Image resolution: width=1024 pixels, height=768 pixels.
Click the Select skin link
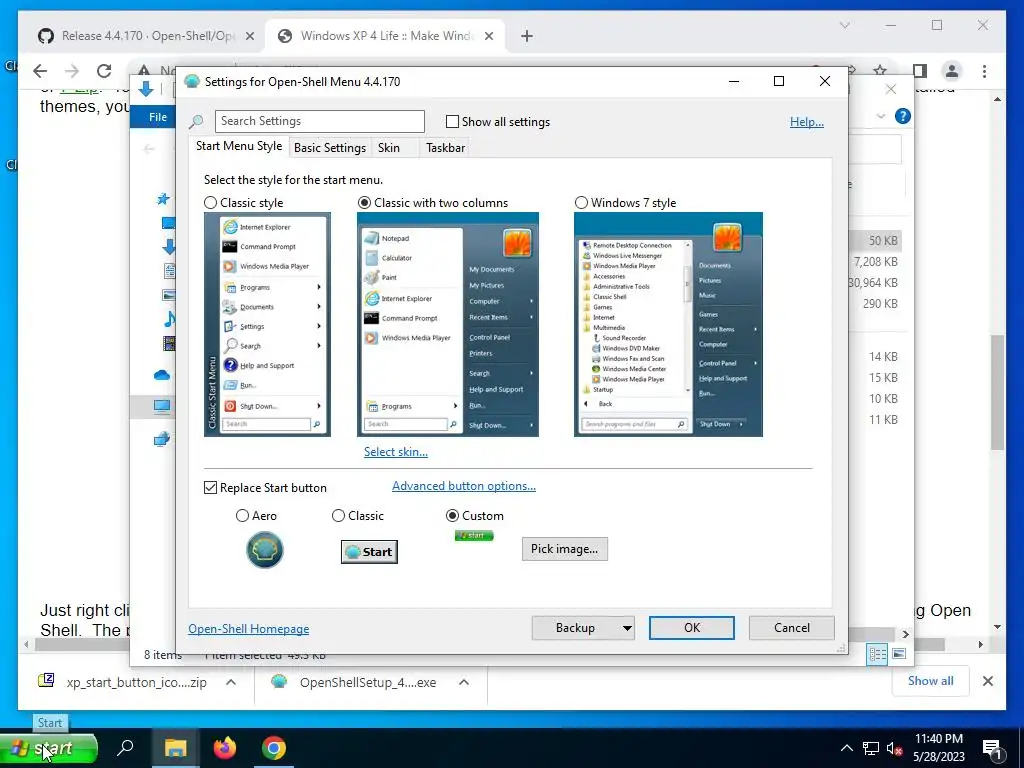(x=396, y=452)
